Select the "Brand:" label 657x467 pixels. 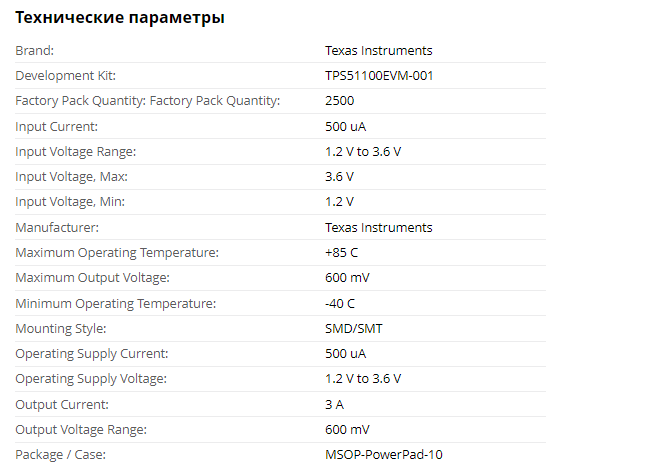(x=35, y=51)
